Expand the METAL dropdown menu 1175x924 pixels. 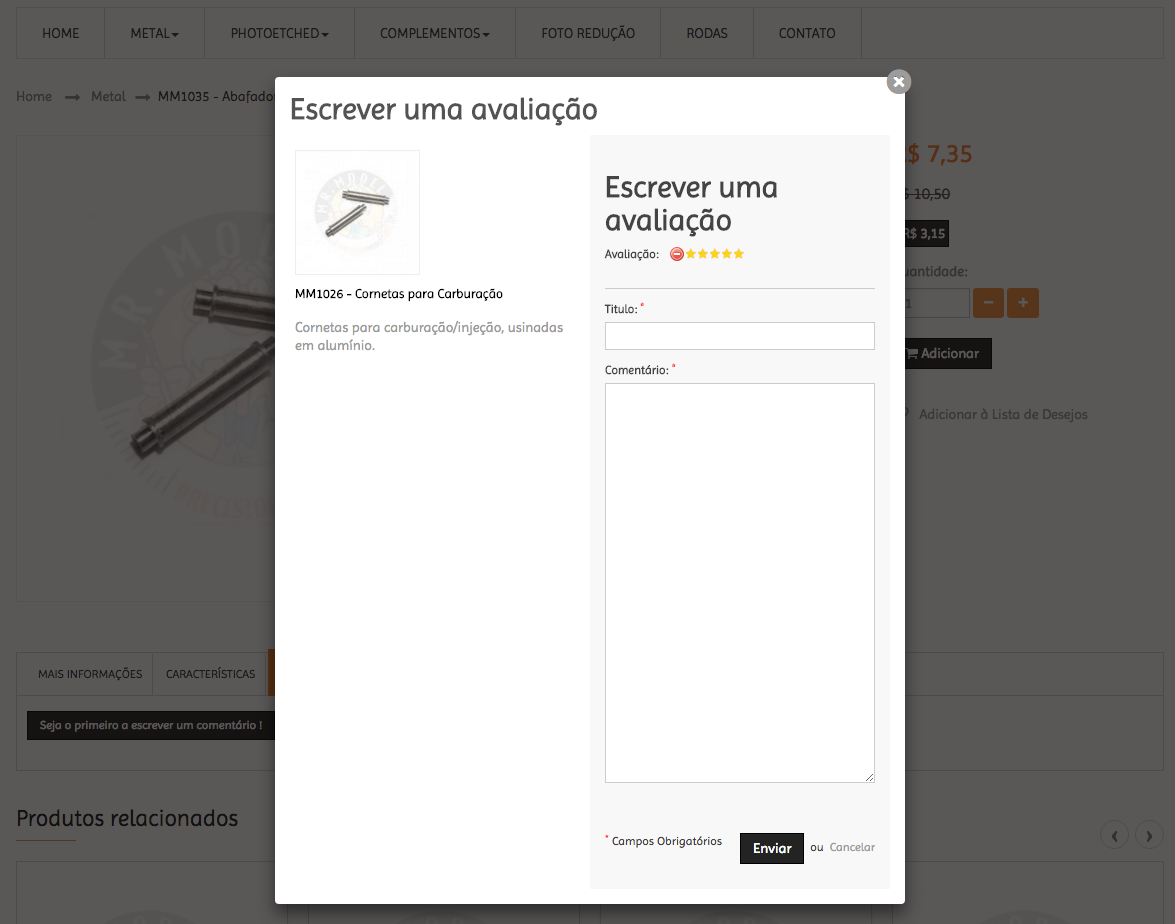pos(154,34)
